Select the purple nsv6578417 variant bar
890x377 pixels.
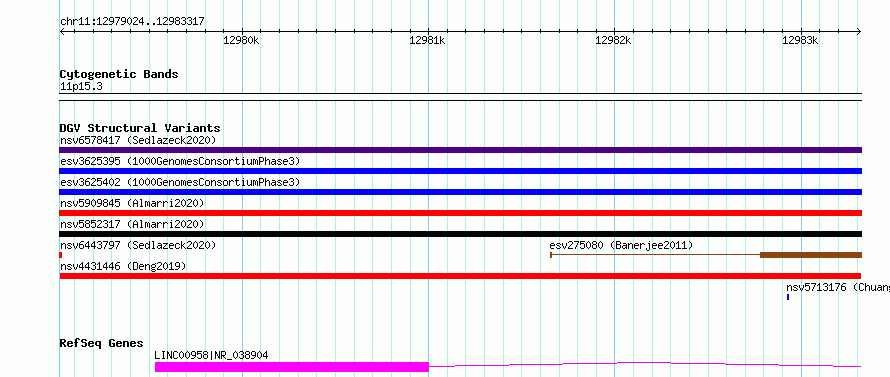click(461, 150)
